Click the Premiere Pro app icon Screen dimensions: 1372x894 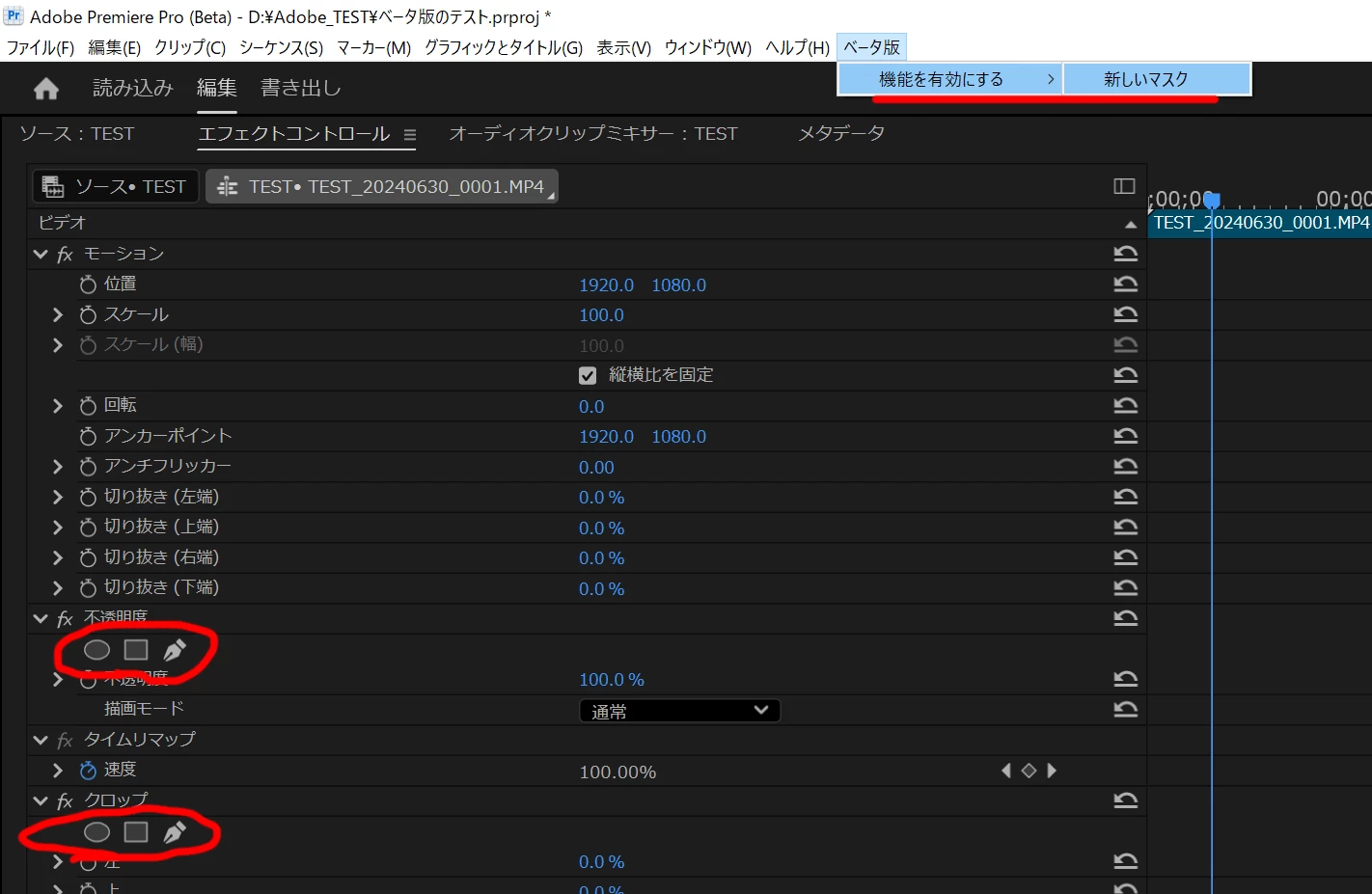[14, 15]
